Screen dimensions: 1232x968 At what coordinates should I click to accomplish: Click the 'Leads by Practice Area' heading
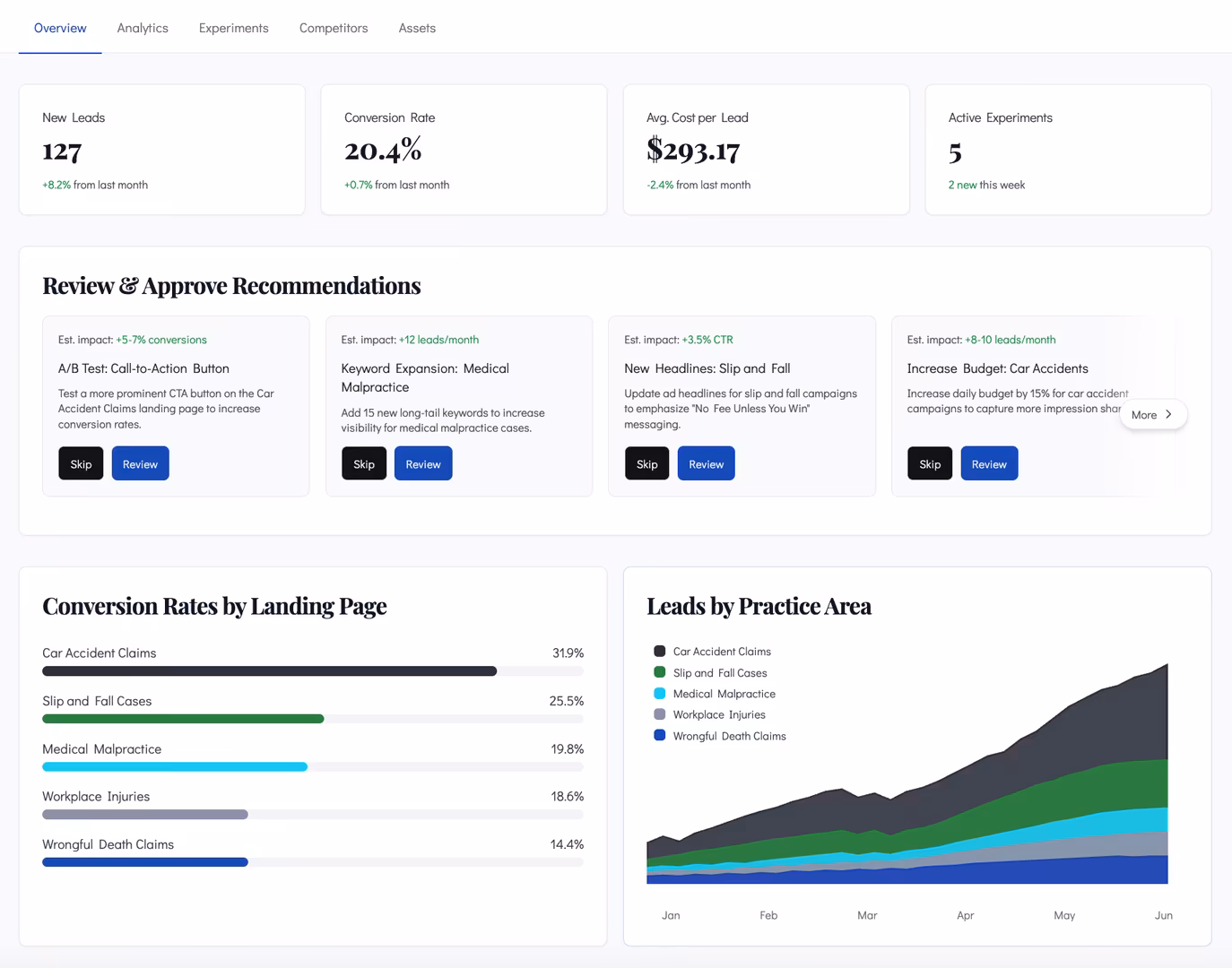(x=759, y=606)
